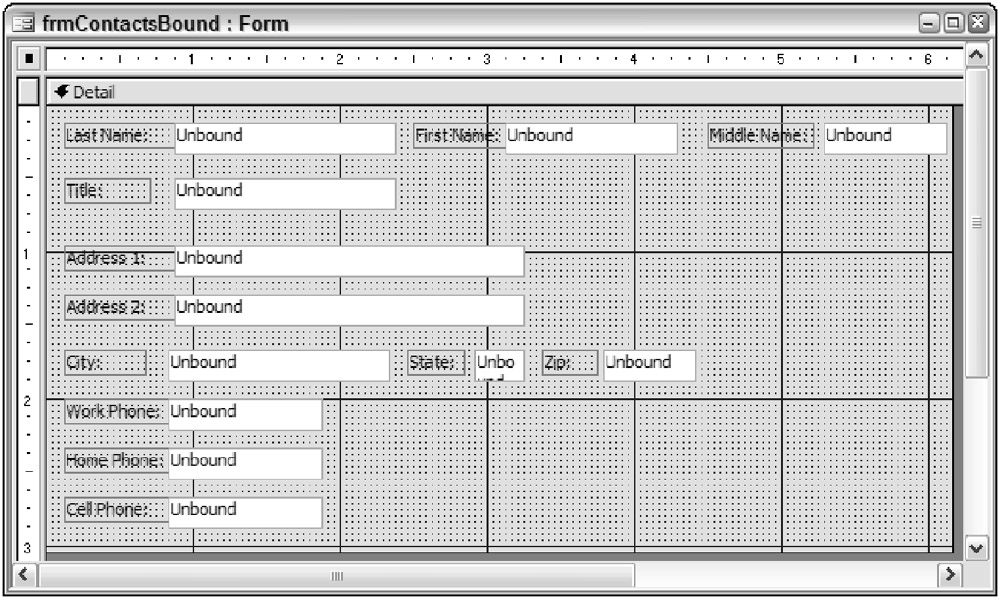Click the vertical scrollbar down arrow

coord(977,548)
